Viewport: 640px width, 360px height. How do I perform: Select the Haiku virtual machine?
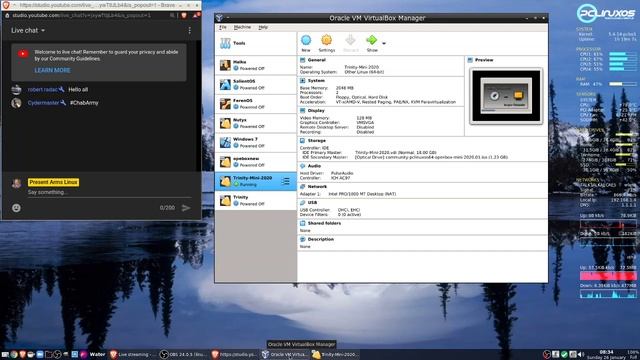(256, 65)
